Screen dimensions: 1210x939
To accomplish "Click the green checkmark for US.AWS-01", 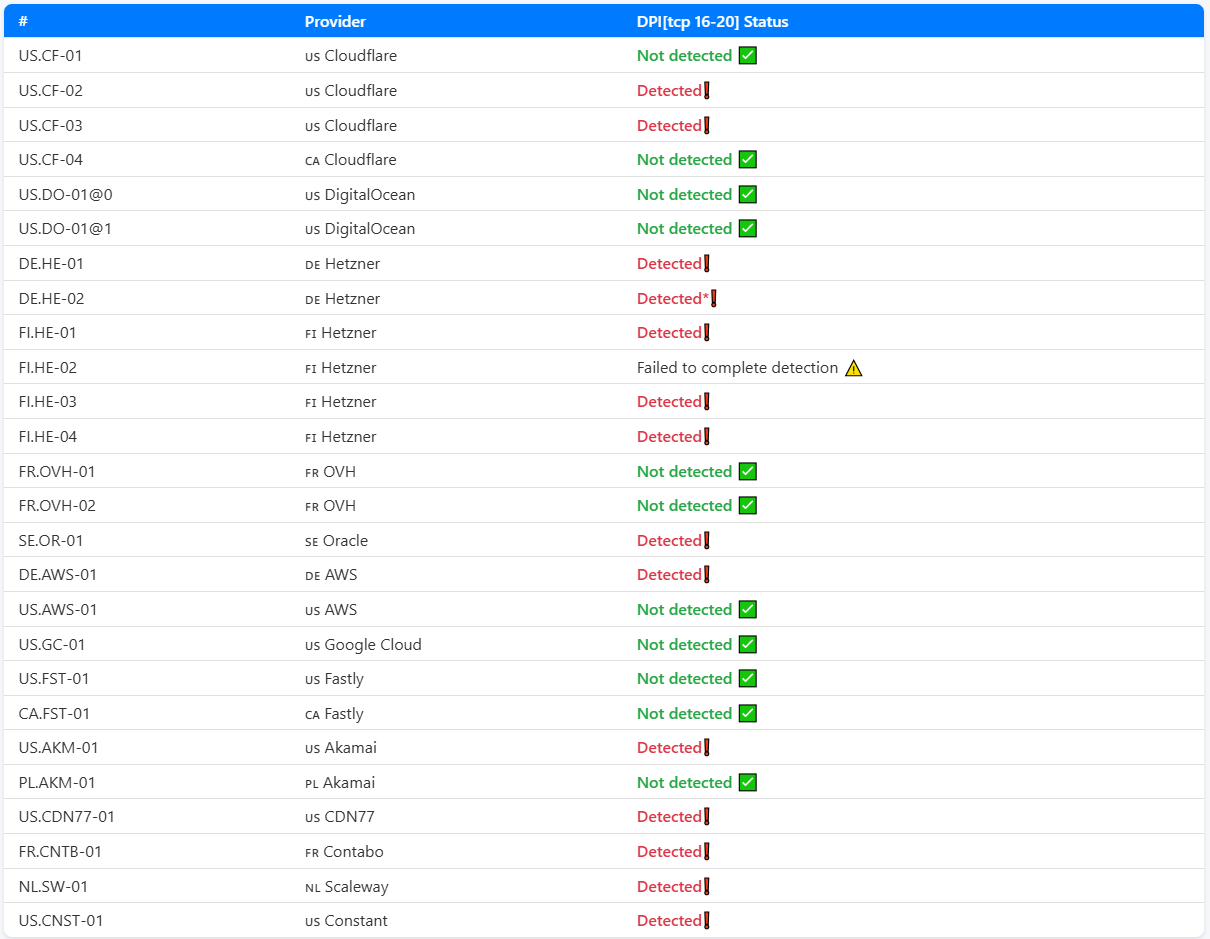I will 747,610.
